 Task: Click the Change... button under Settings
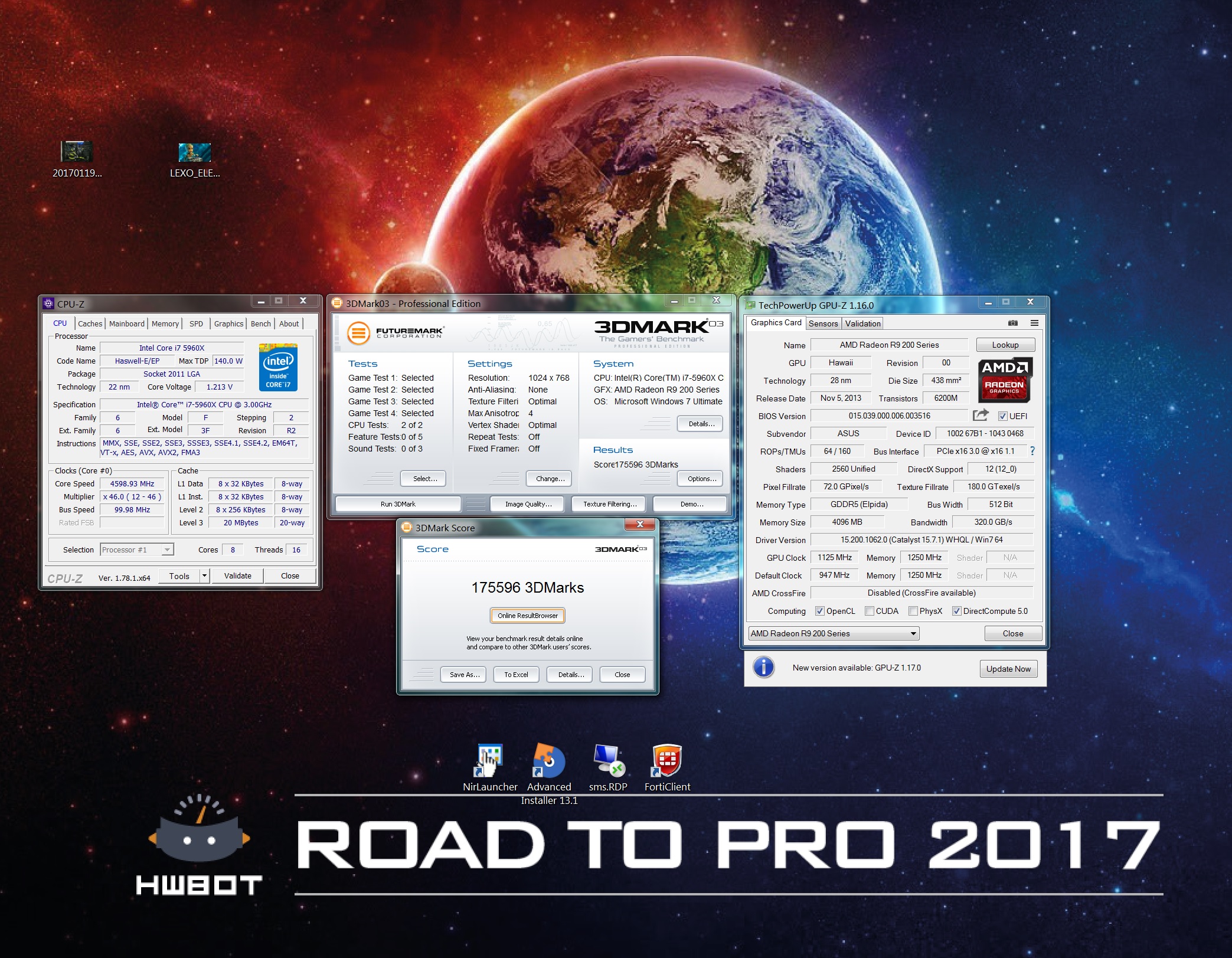click(550, 479)
